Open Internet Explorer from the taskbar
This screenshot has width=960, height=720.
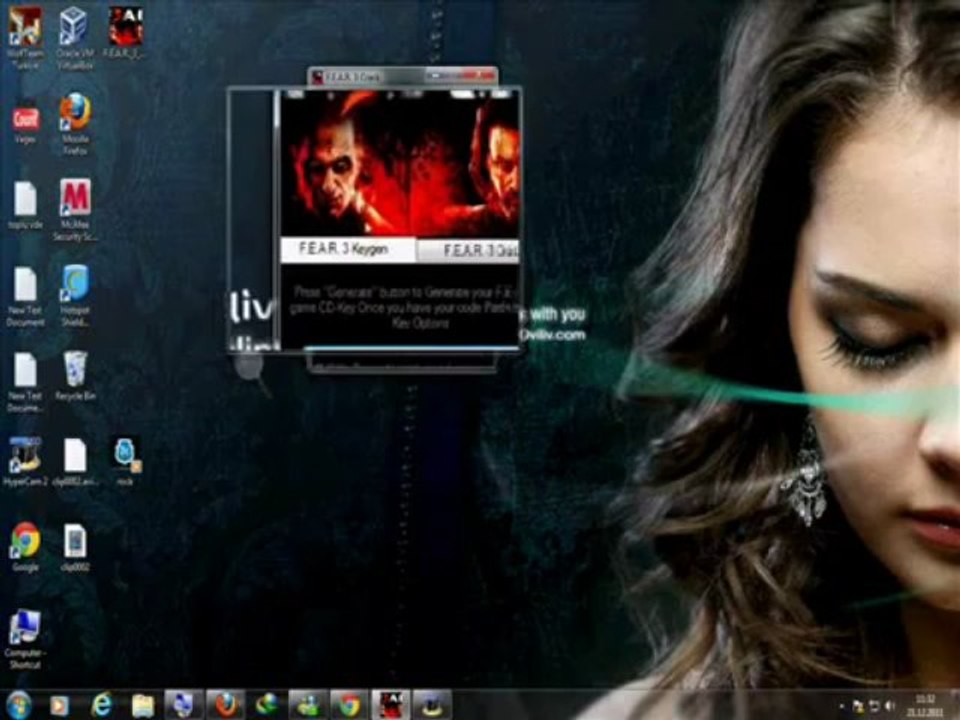pos(102,705)
